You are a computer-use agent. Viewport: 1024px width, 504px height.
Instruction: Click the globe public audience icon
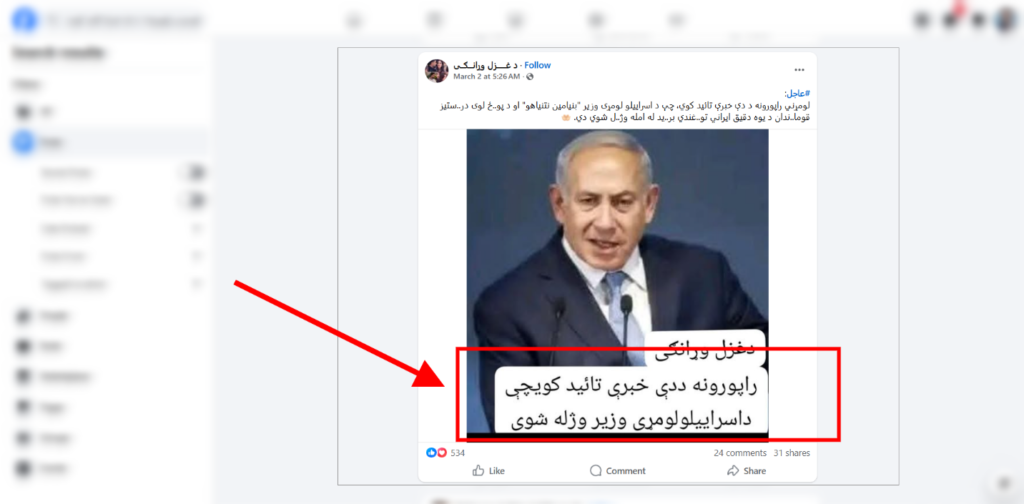pyautogui.click(x=530, y=76)
